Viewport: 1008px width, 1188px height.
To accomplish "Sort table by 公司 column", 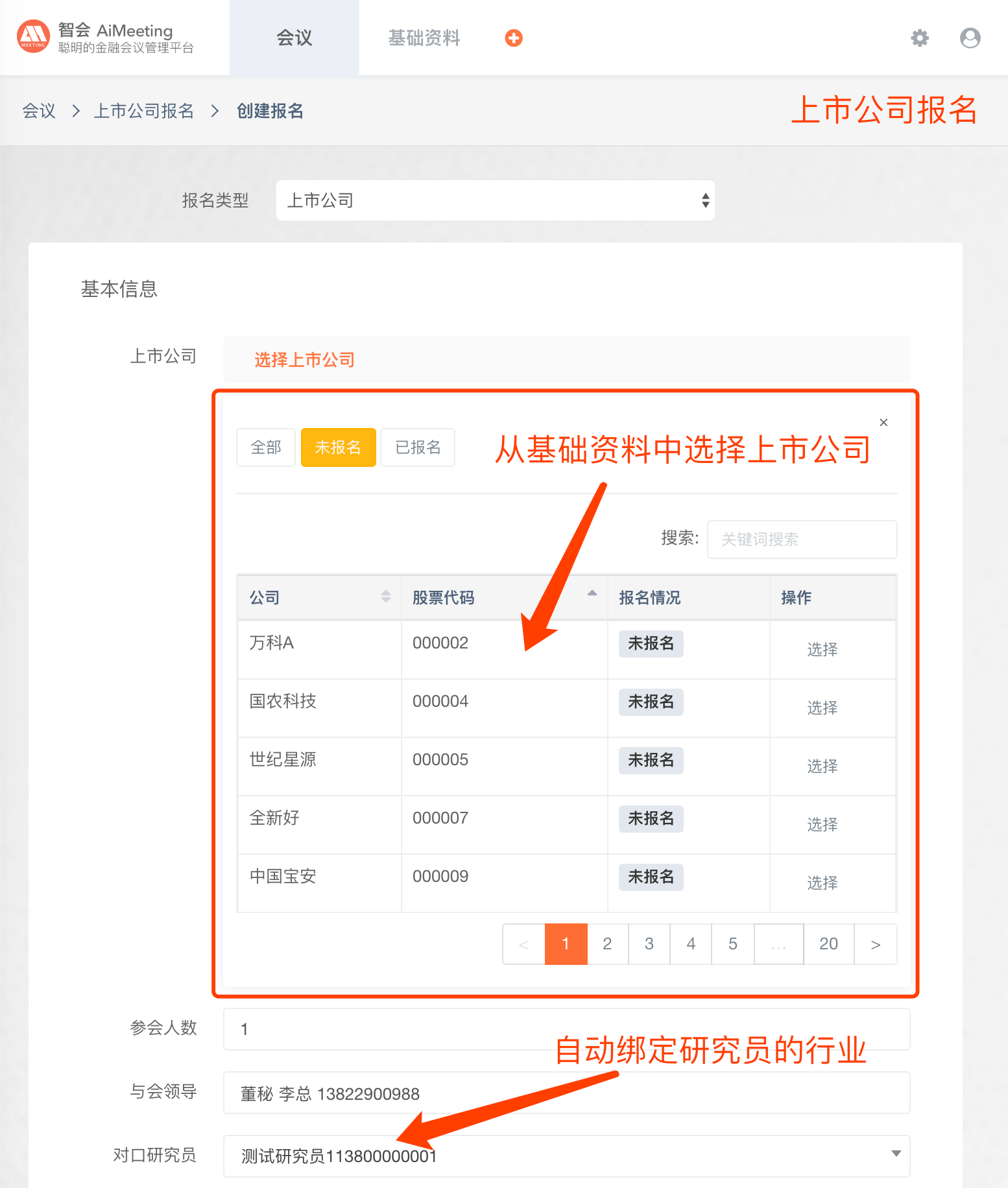I will [385, 597].
